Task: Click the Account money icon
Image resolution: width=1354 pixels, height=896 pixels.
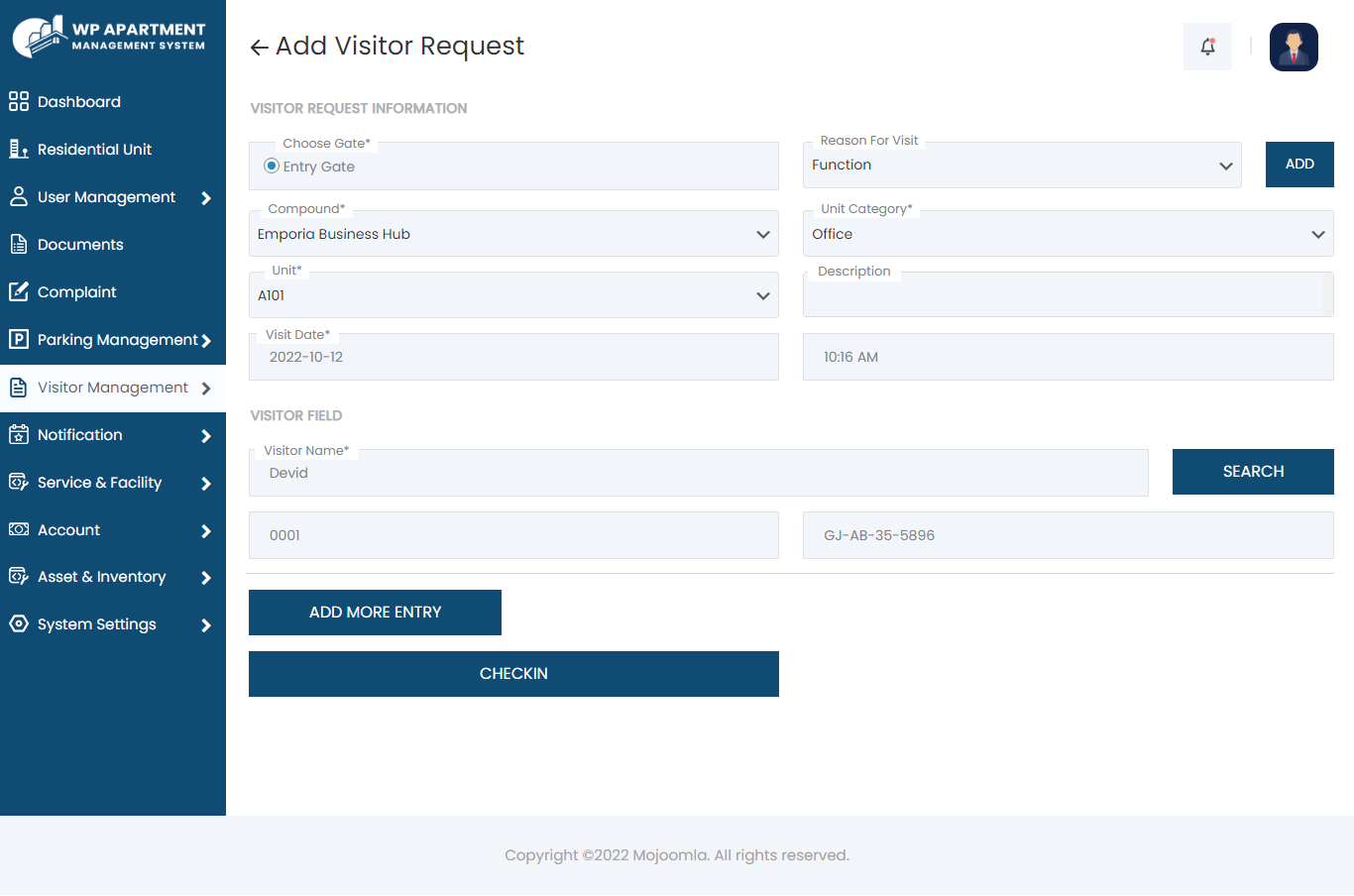Action: click(19, 529)
